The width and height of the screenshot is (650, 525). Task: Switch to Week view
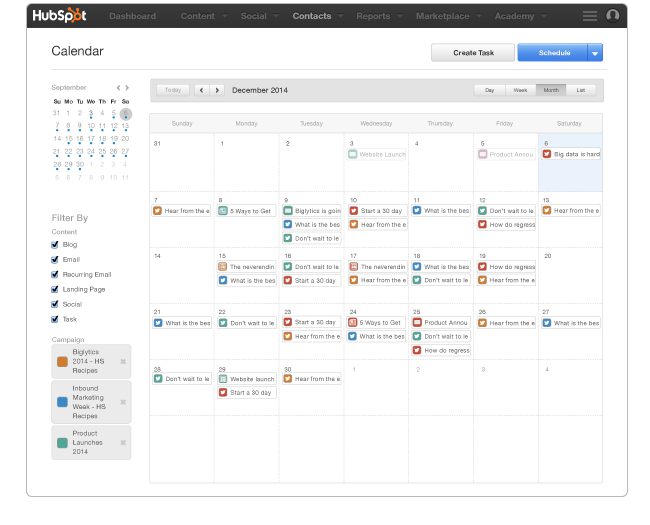[x=520, y=90]
